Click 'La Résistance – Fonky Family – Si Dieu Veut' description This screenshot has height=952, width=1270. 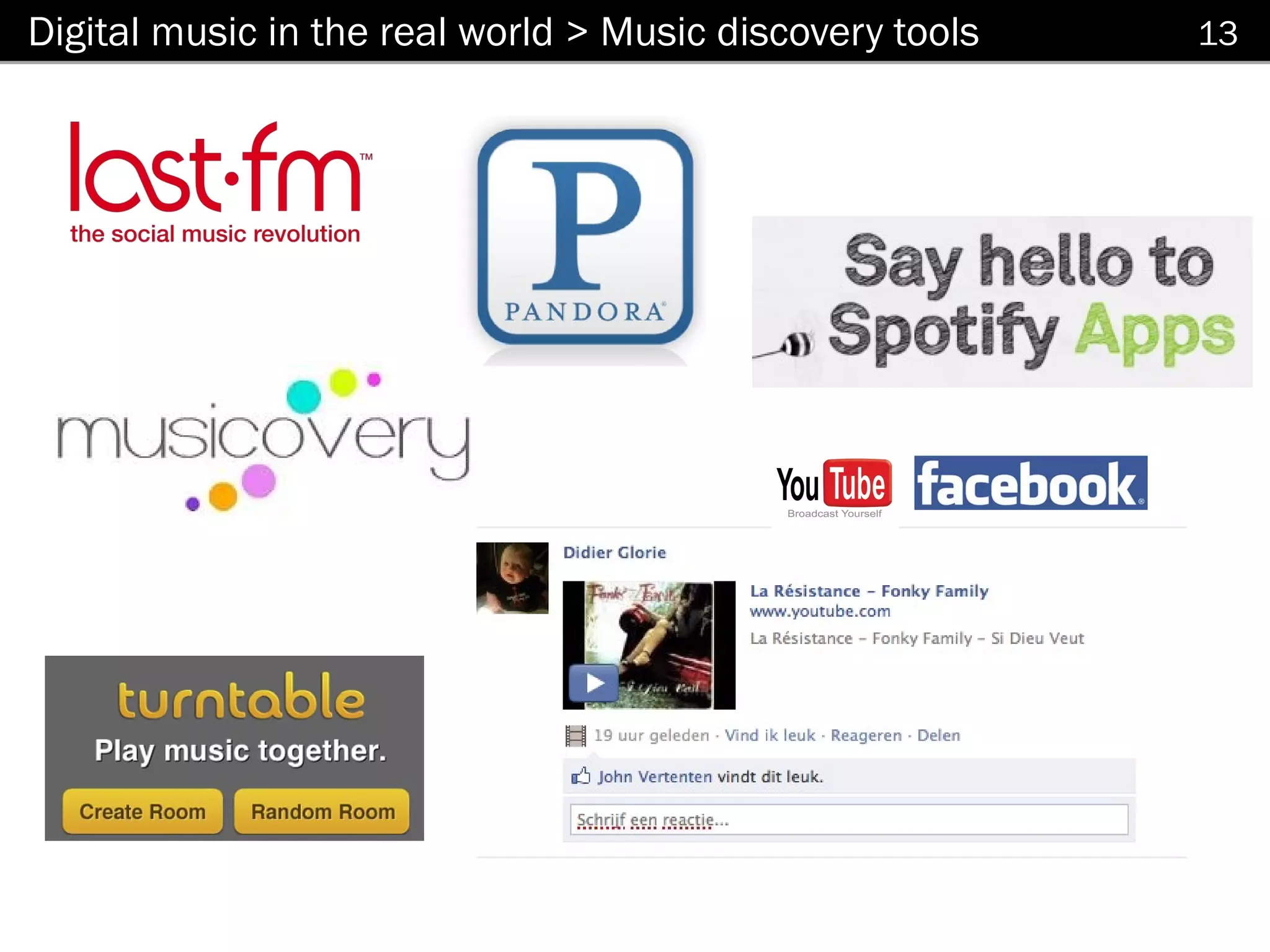pyautogui.click(x=917, y=638)
